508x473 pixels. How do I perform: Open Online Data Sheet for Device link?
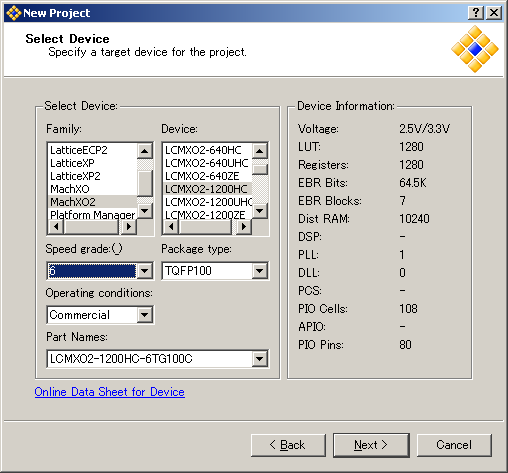pyautogui.click(x=109, y=392)
